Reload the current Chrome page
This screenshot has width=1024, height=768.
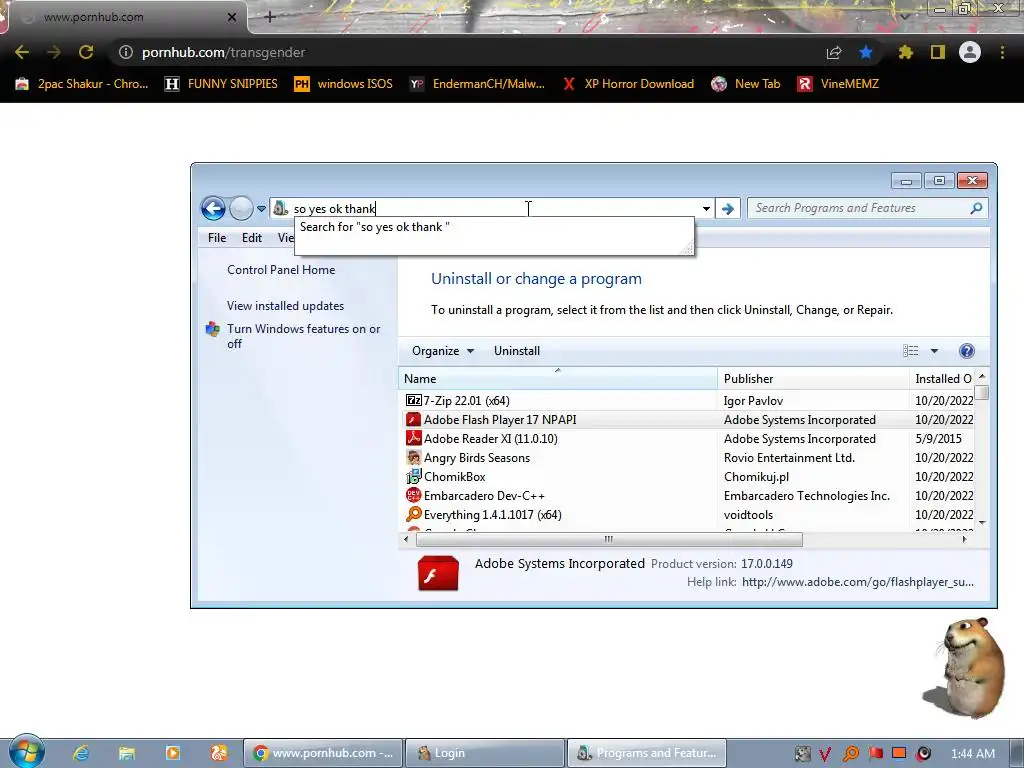coord(86,52)
